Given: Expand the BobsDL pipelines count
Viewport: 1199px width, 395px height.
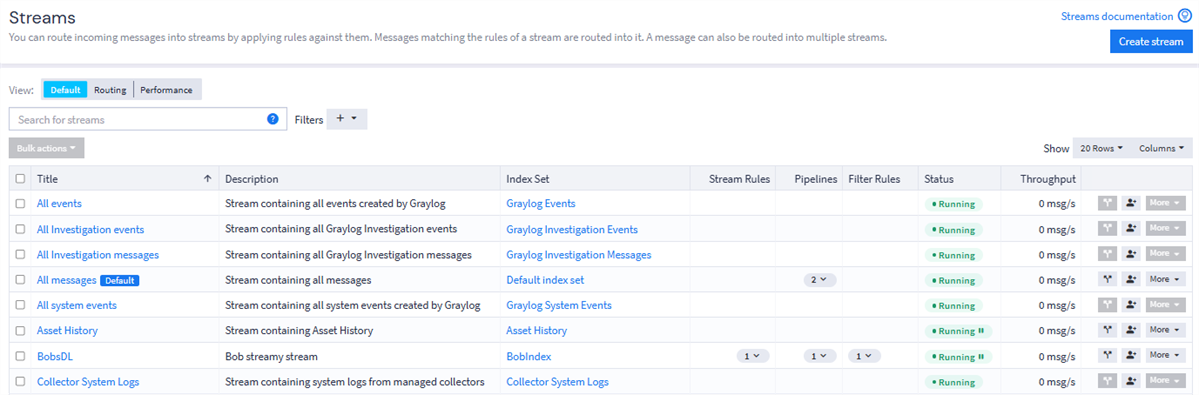Looking at the screenshot, I should tap(820, 355).
